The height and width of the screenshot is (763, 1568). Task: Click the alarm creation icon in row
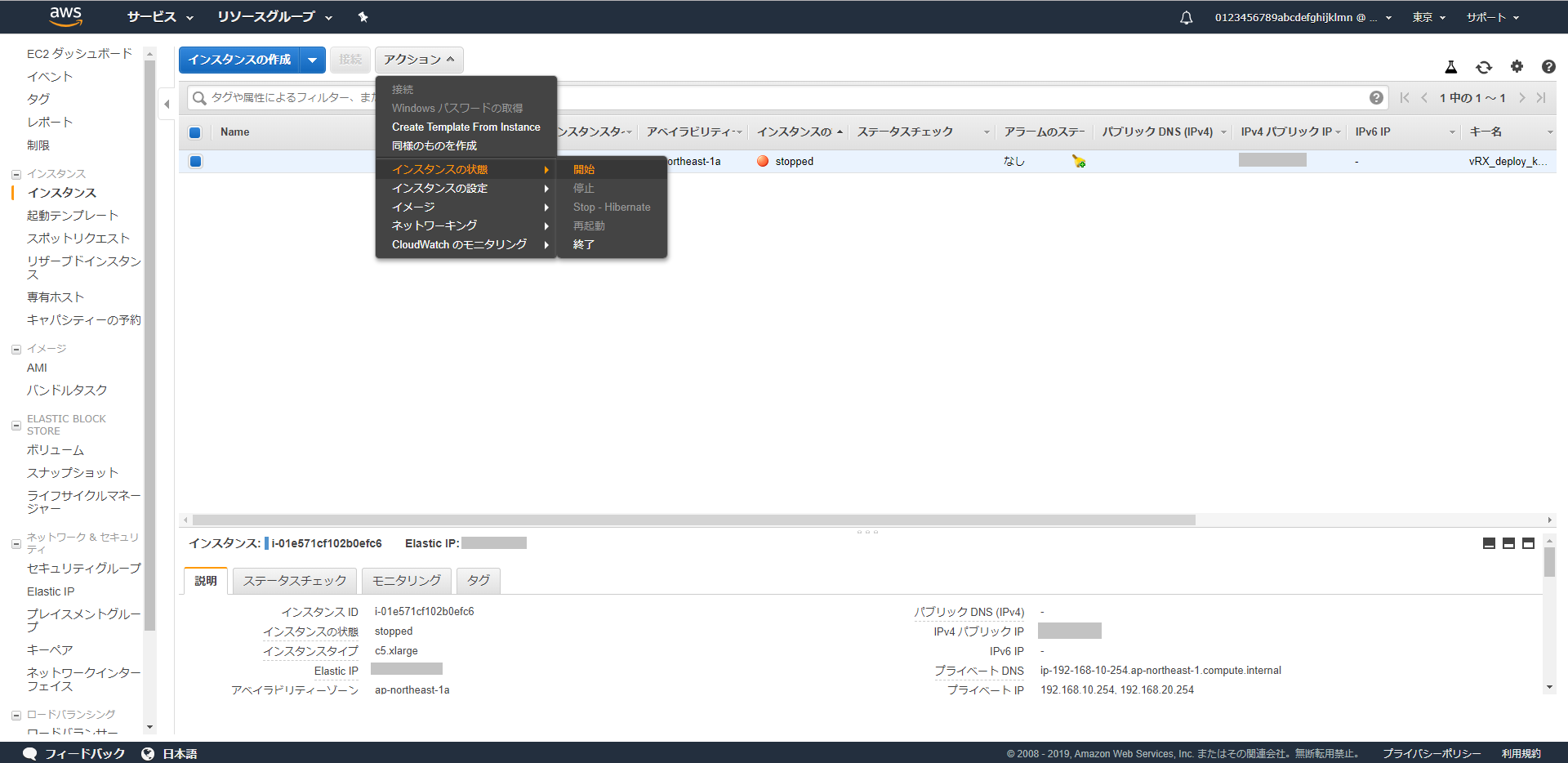point(1079,162)
